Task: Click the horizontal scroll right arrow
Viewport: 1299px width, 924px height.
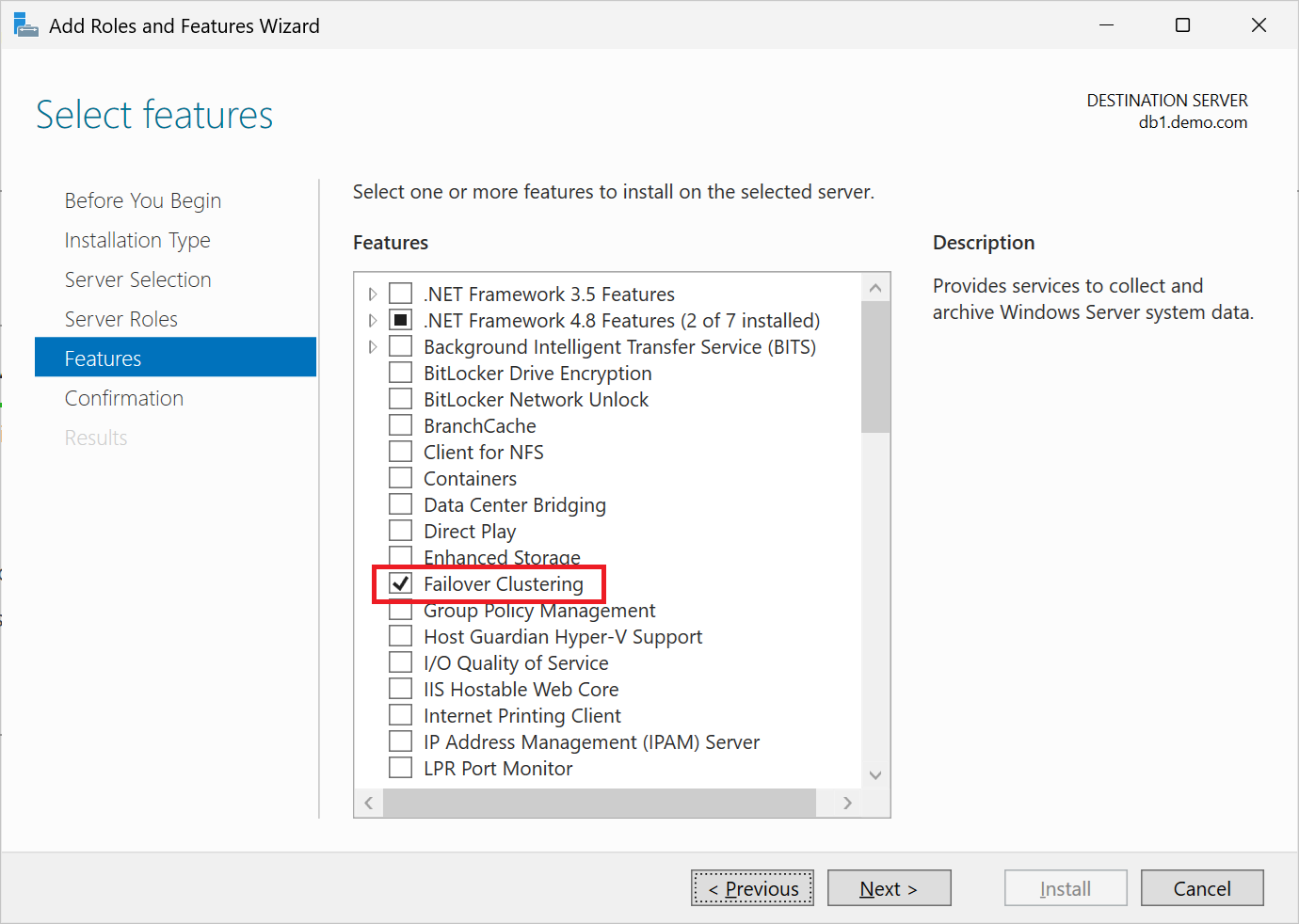Action: coord(847,803)
